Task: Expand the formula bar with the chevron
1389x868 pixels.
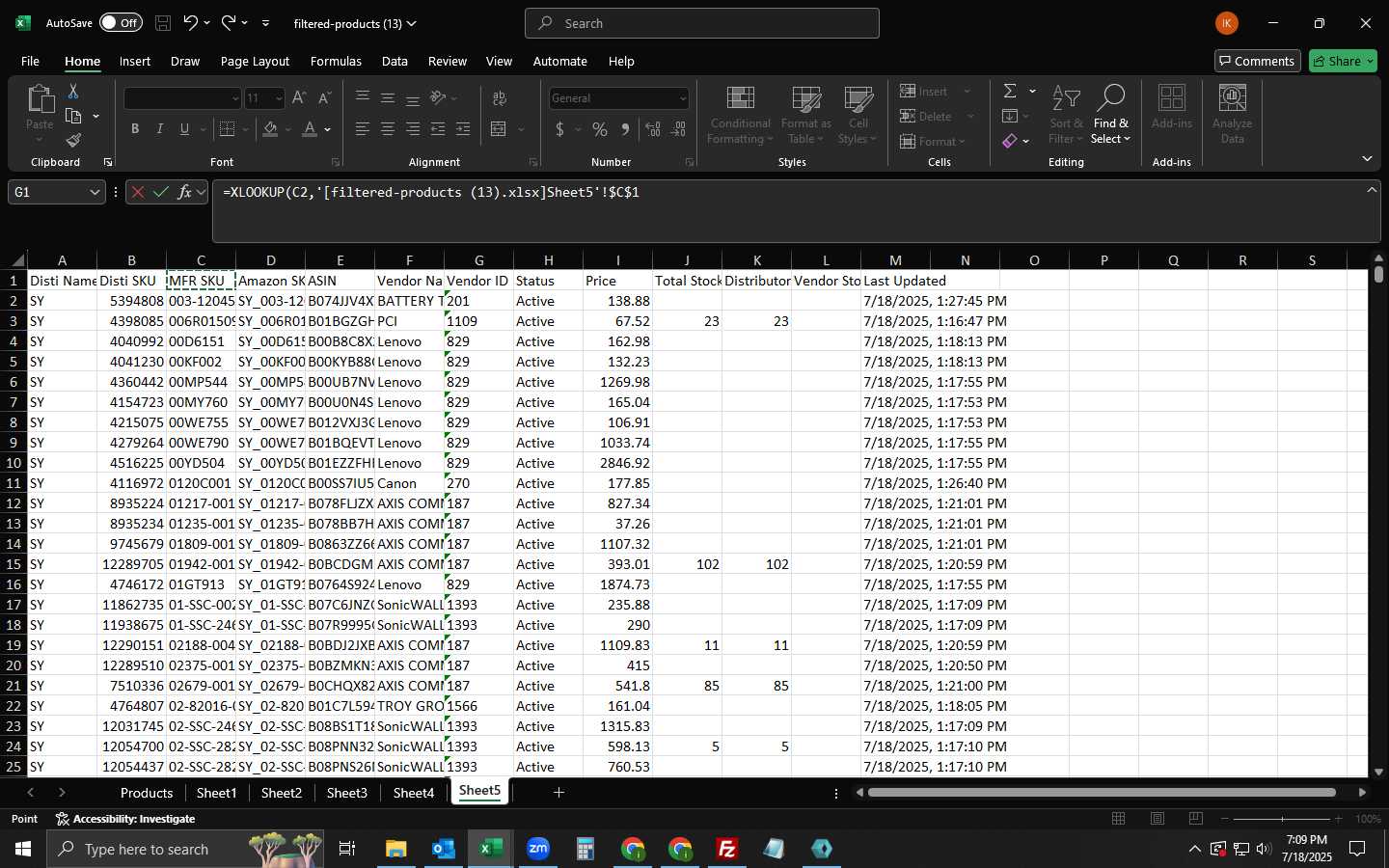Action: (1372, 190)
